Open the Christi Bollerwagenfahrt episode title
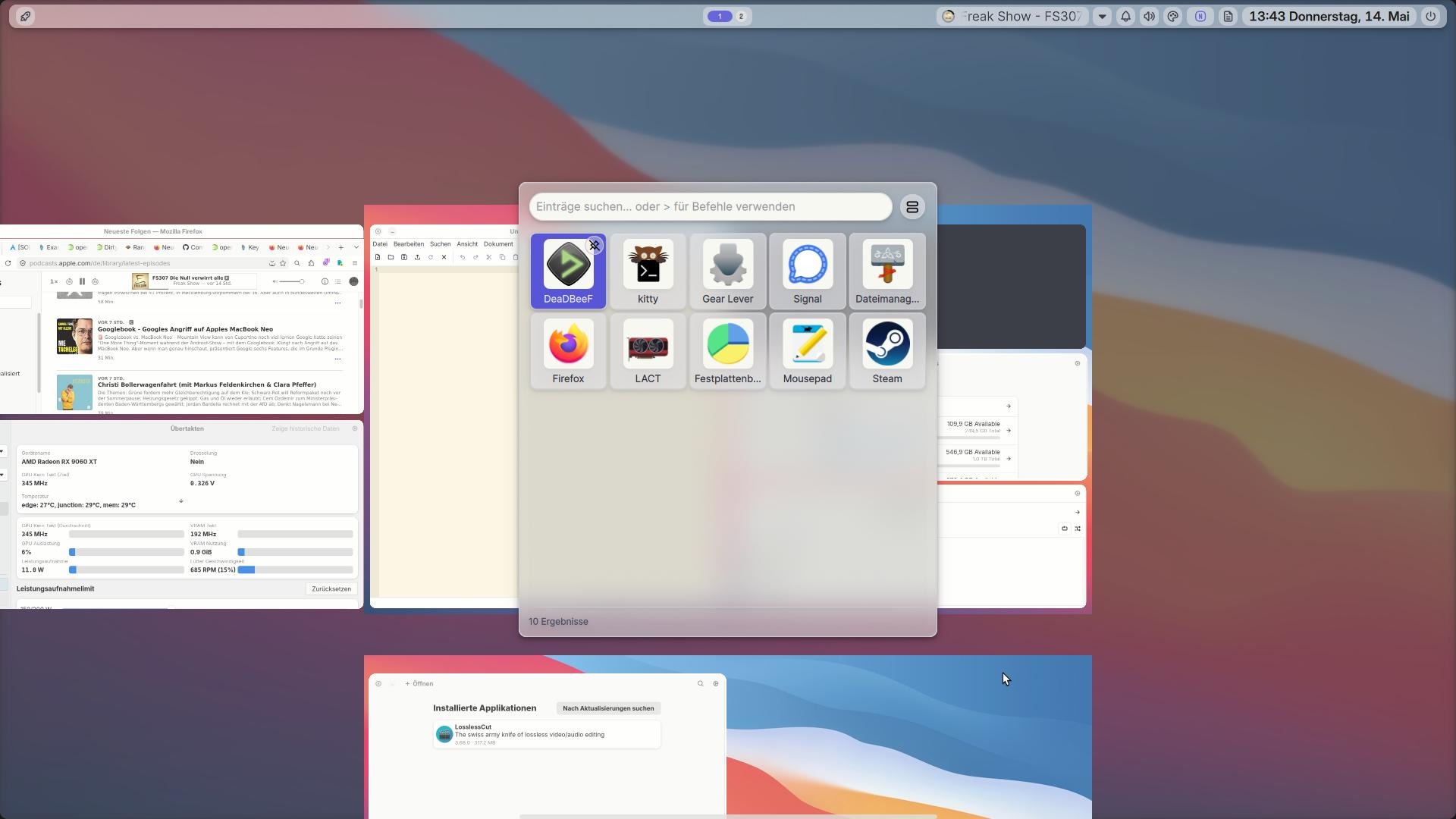 point(207,384)
